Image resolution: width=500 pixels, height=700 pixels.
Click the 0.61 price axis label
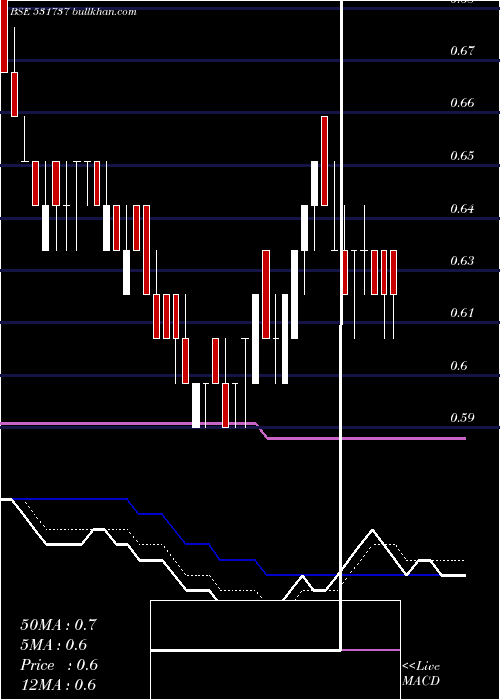tap(462, 312)
